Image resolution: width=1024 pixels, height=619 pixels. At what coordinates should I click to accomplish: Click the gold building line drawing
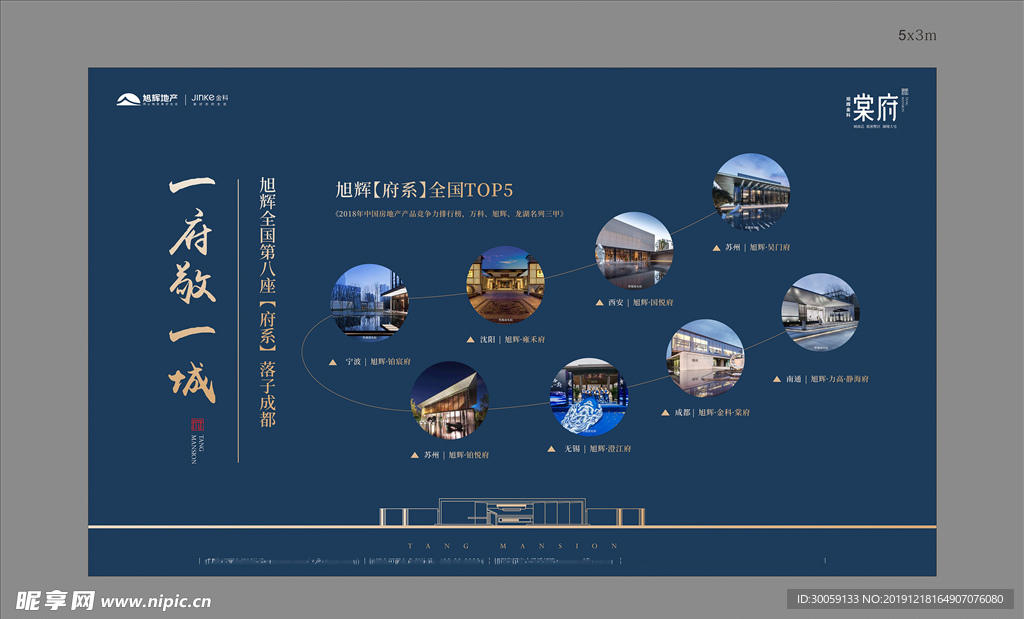(513, 511)
